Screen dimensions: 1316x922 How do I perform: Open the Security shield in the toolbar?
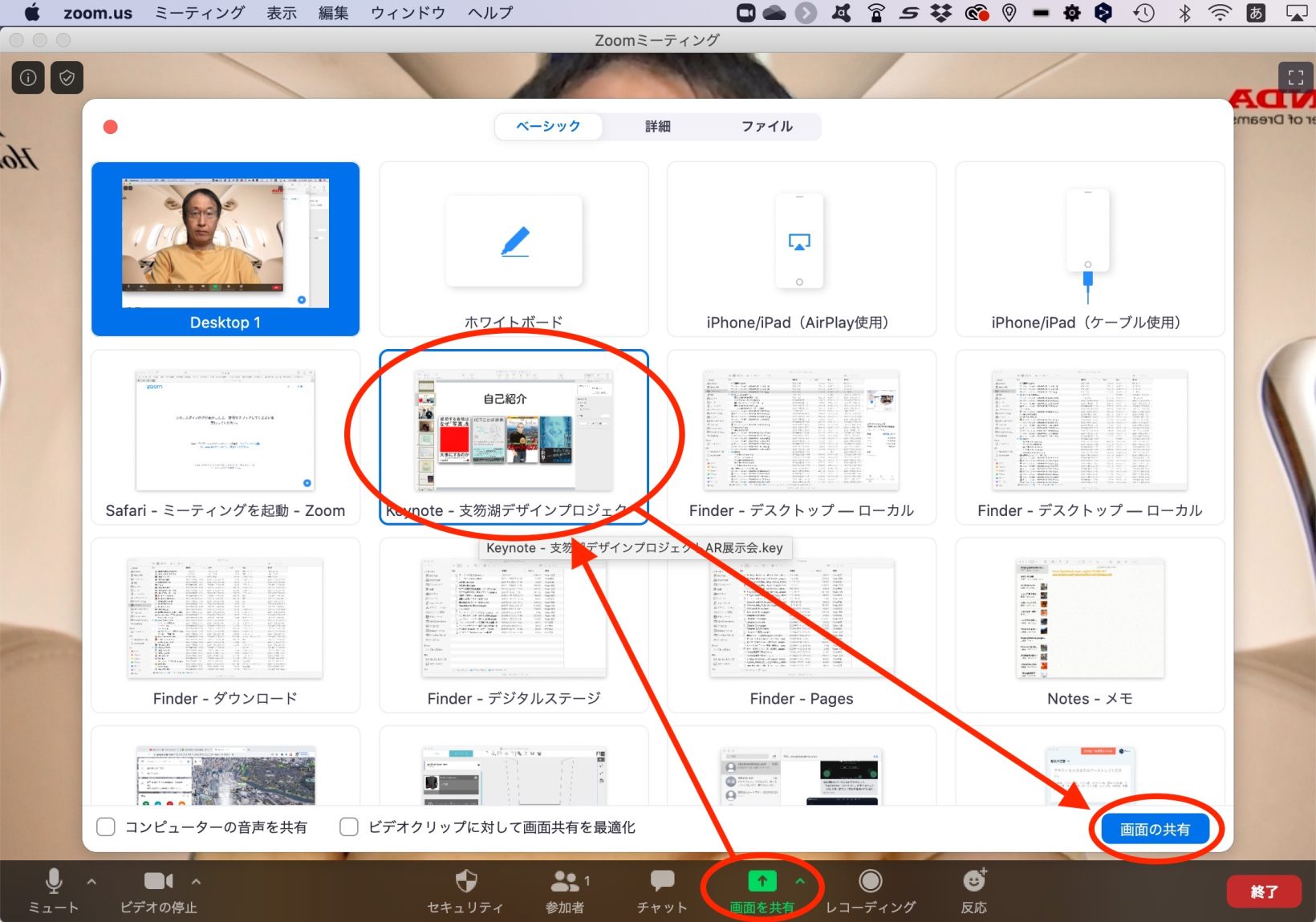pos(465,881)
